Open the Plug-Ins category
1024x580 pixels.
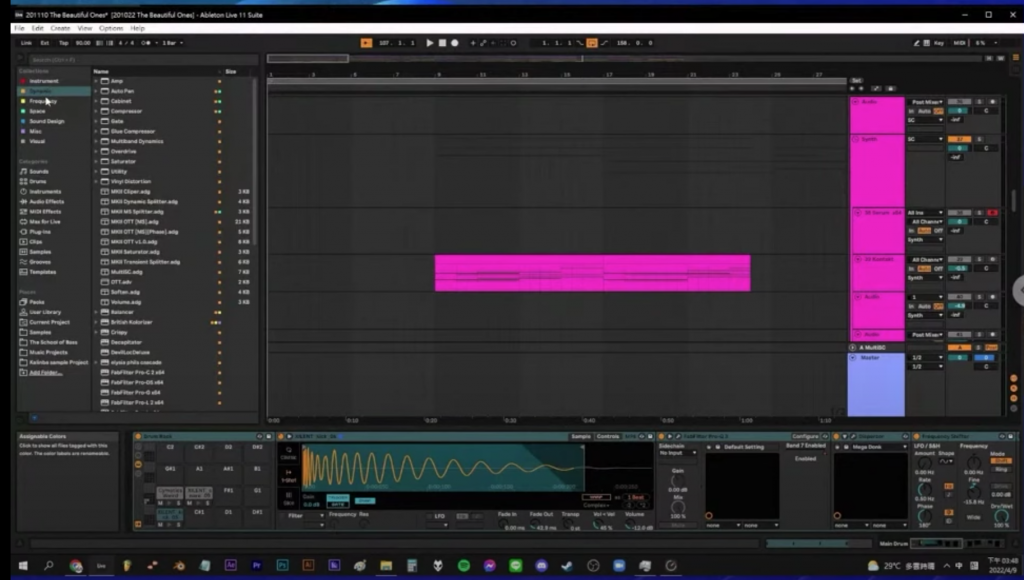point(40,232)
